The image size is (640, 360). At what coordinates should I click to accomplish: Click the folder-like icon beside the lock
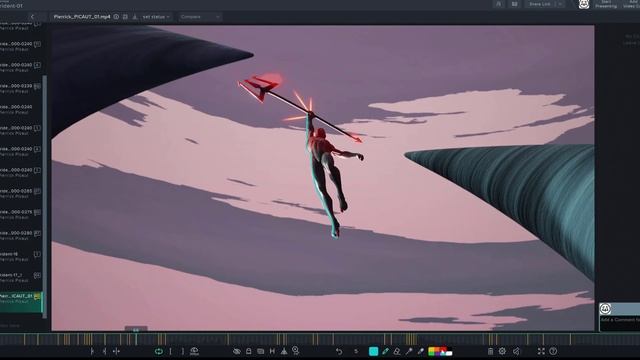260,351
